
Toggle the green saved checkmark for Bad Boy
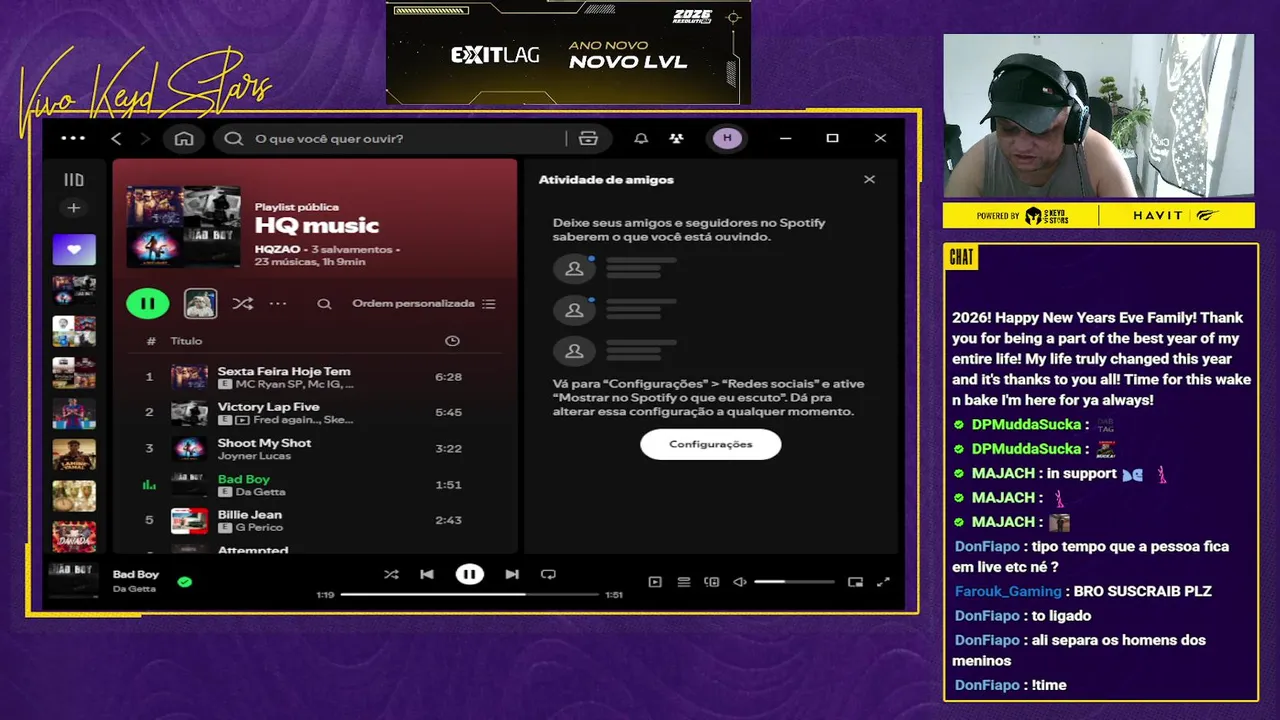pos(185,581)
